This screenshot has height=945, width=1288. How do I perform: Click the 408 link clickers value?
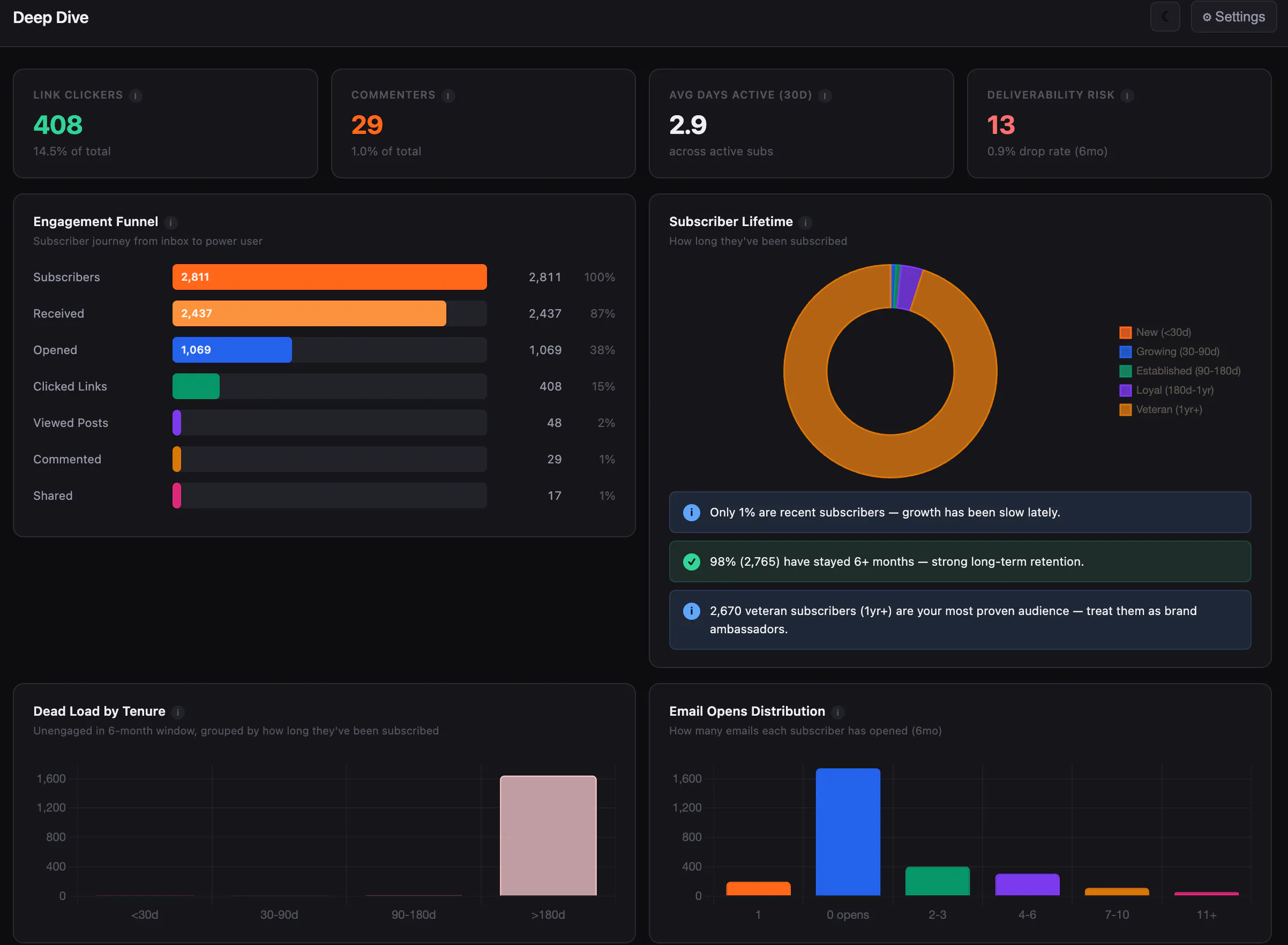58,125
